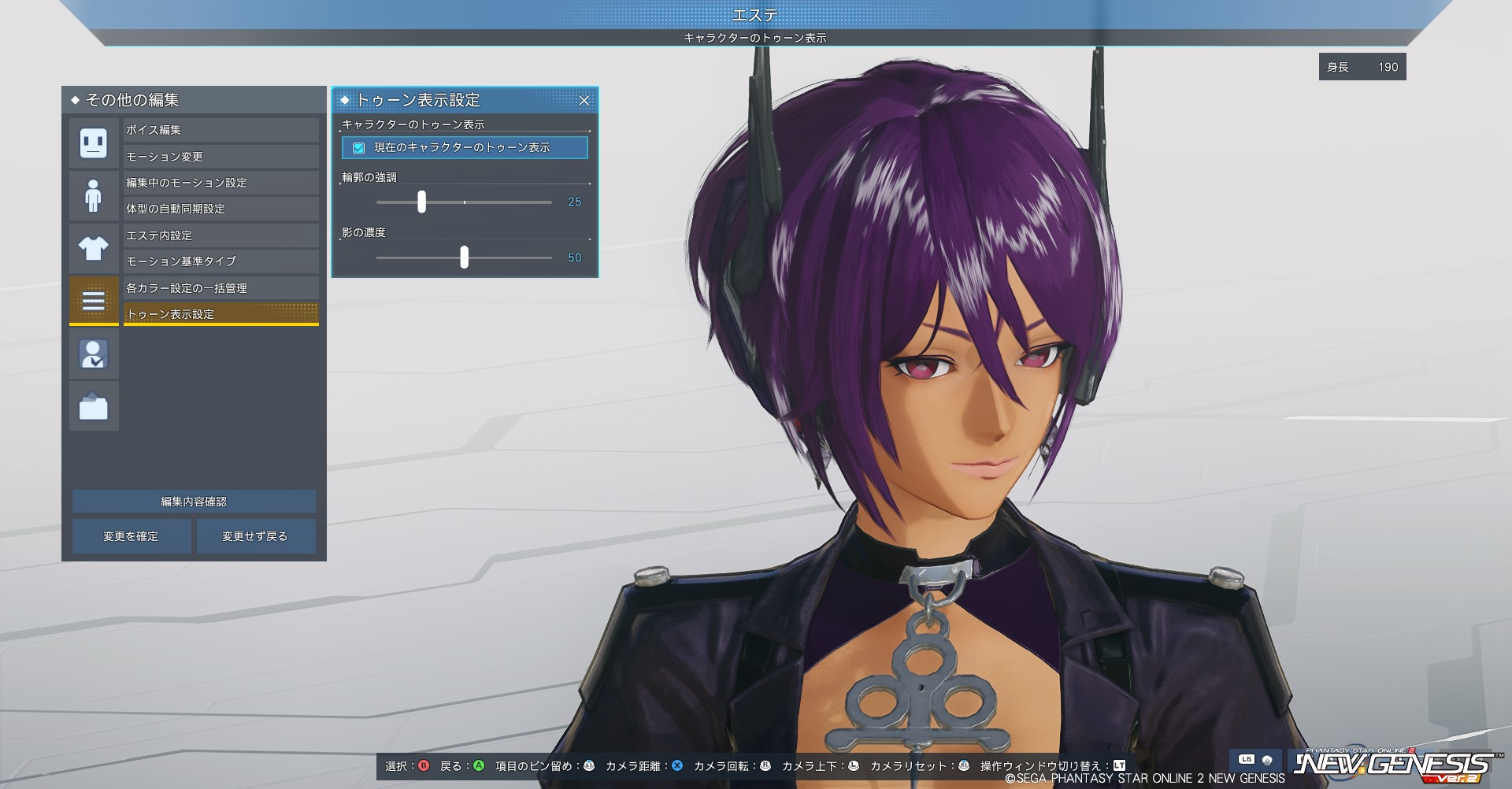Adjust the 輪郭の強調 slider handle
This screenshot has width=1512, height=789.
421,202
